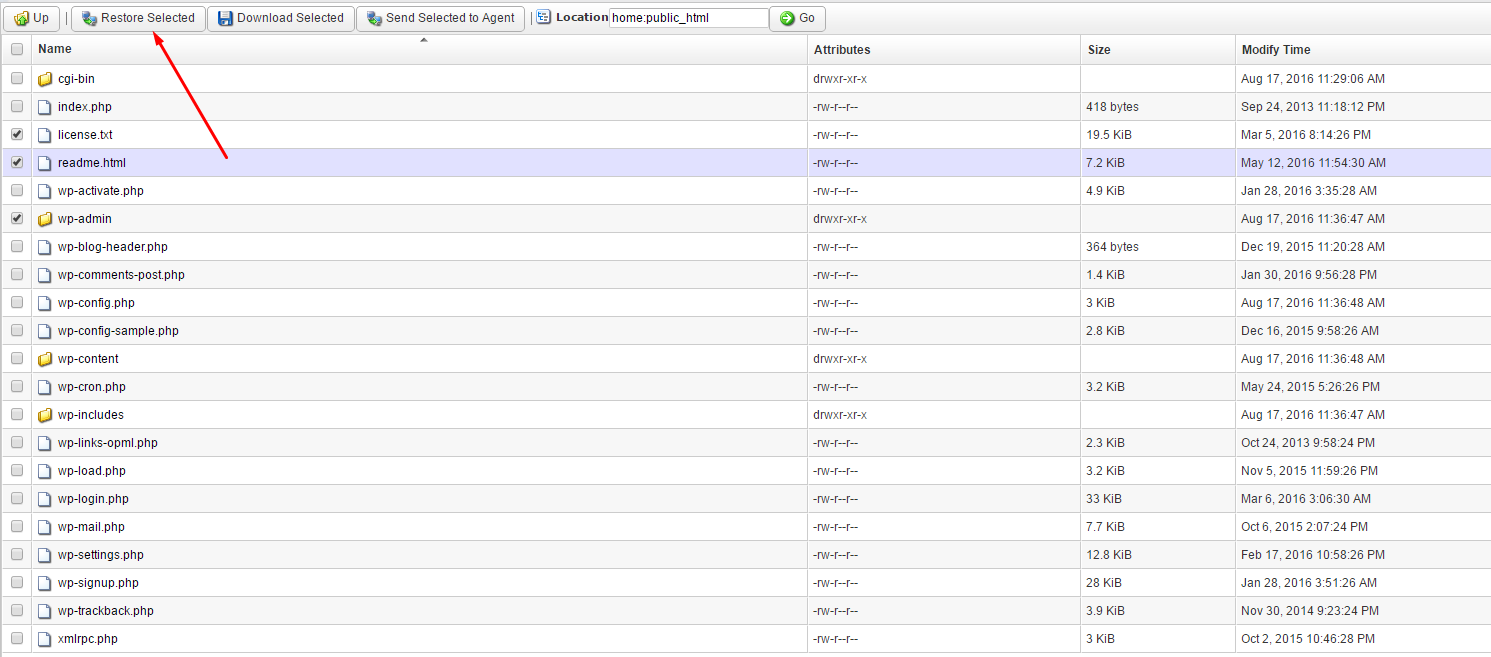Sort by Modify Time column header

coord(1275,49)
